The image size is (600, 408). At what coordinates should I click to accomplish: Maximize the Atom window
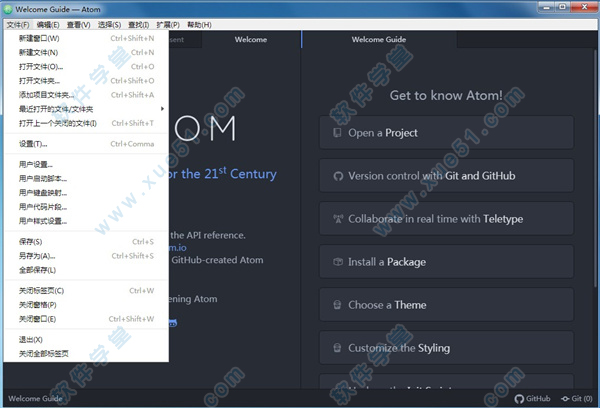[562, 7]
